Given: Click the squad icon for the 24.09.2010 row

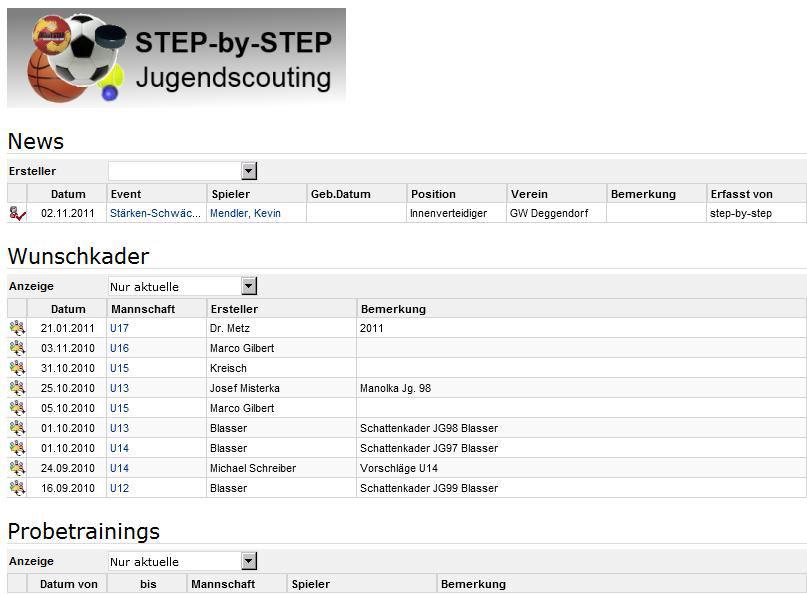Looking at the screenshot, I should click(17, 468).
